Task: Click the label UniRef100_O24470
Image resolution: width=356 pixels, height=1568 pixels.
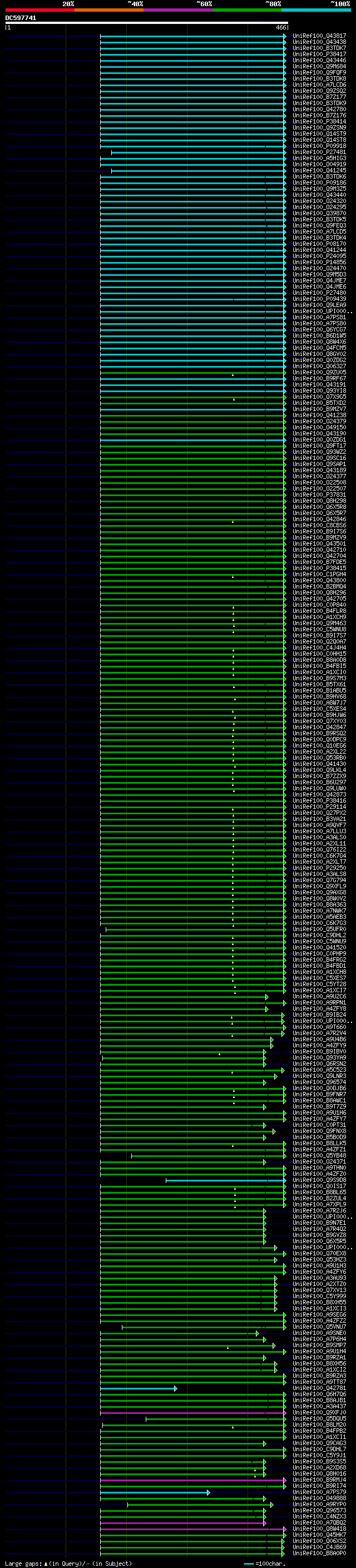Action: pos(319,269)
